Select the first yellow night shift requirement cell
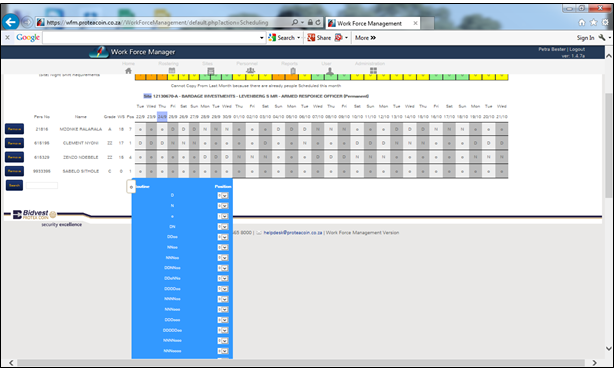The image size is (616, 371). 173,77
